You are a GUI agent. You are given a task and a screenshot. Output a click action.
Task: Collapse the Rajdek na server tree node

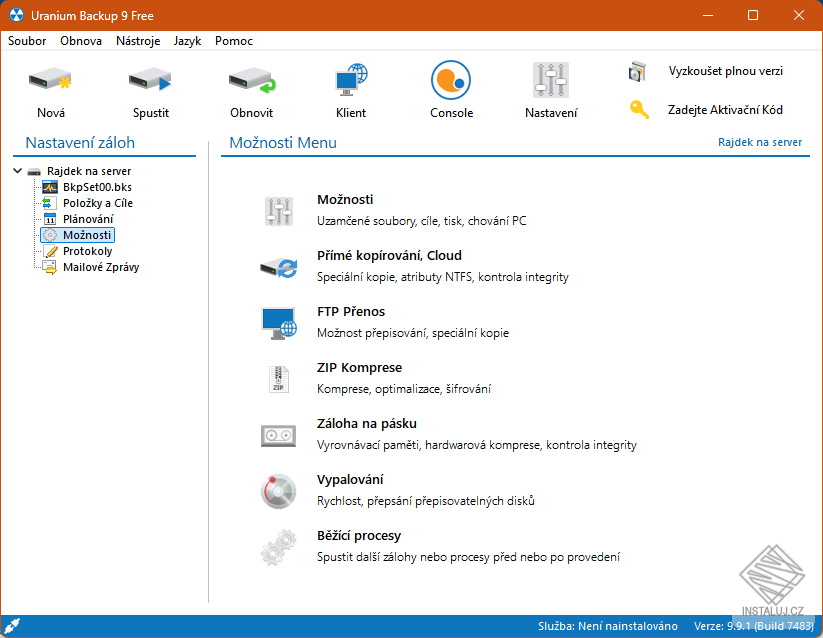click(17, 171)
